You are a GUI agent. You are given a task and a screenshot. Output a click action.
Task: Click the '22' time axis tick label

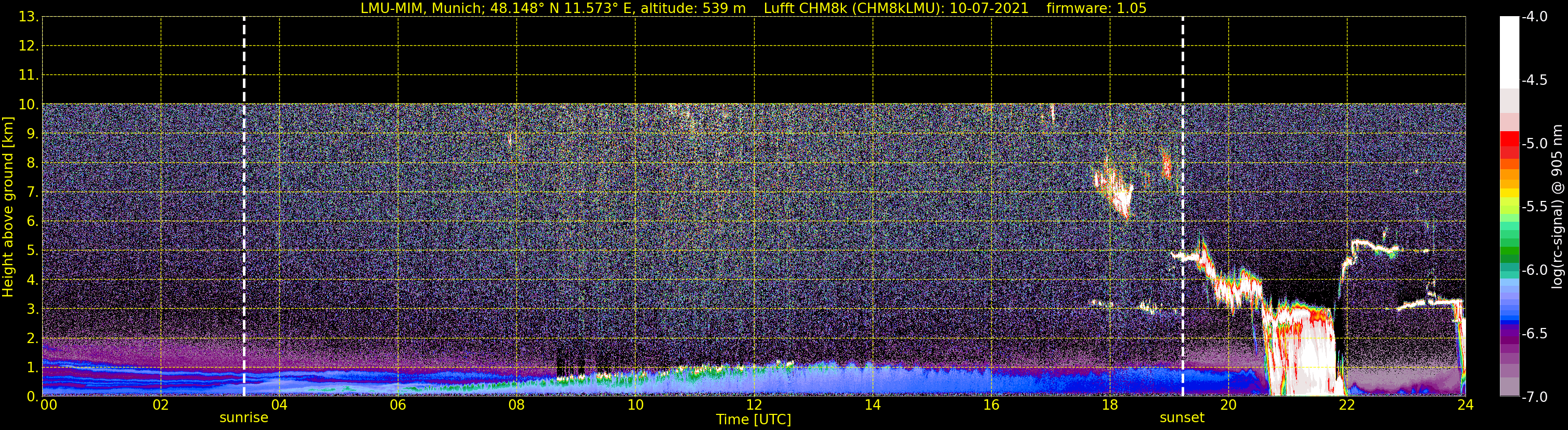coord(1347,405)
